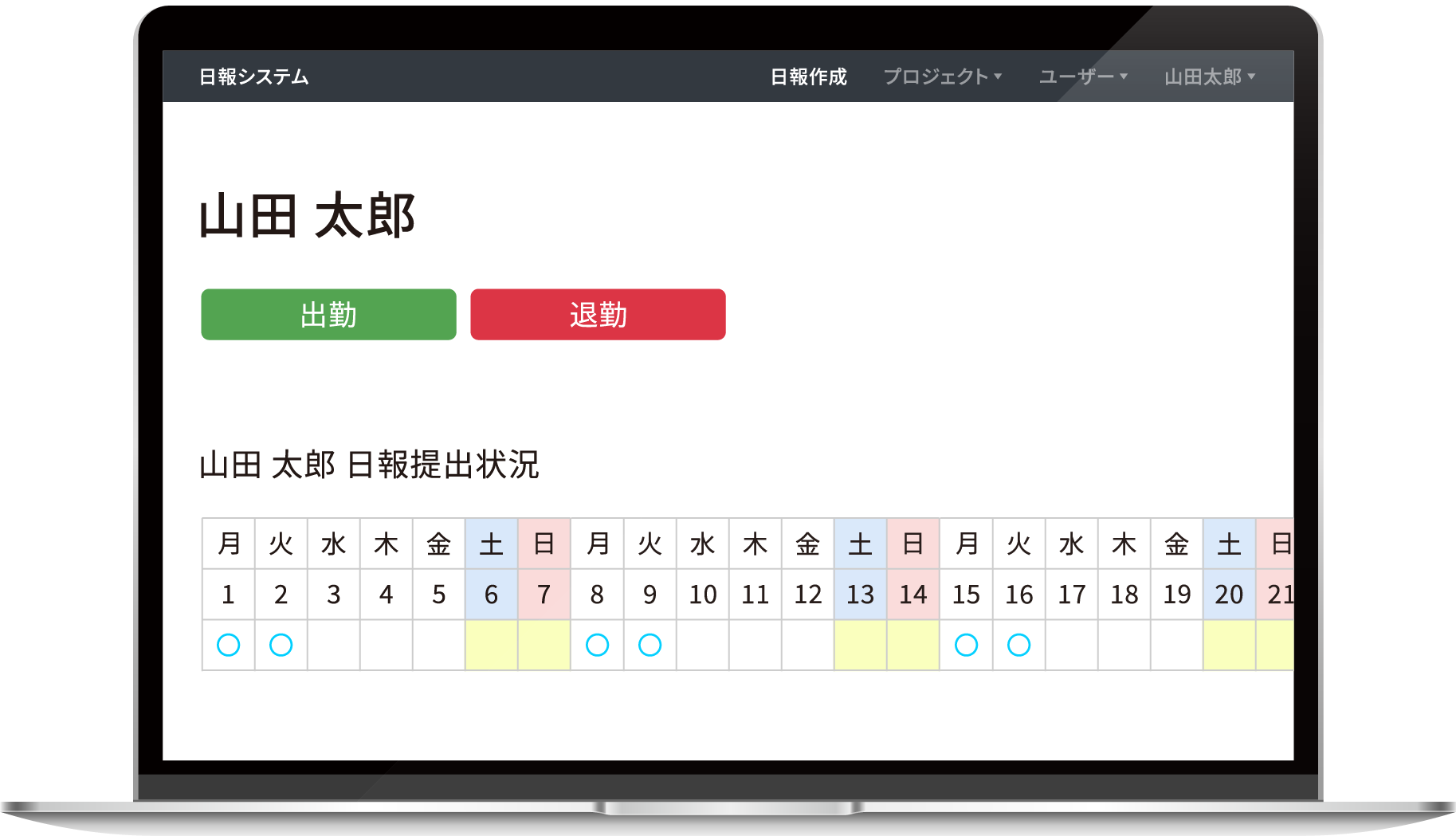
Task: Click the circle mark under day 15
Action: coord(966,645)
